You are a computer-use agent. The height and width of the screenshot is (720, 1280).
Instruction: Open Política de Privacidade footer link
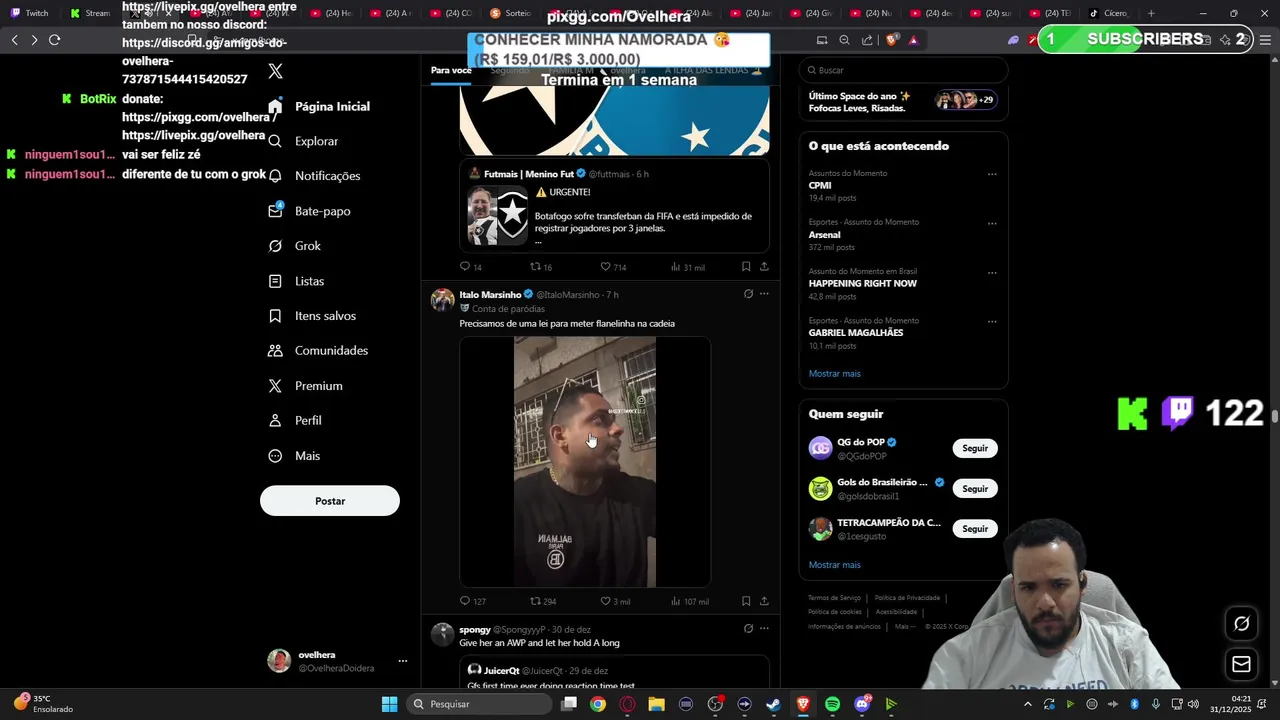coord(907,598)
